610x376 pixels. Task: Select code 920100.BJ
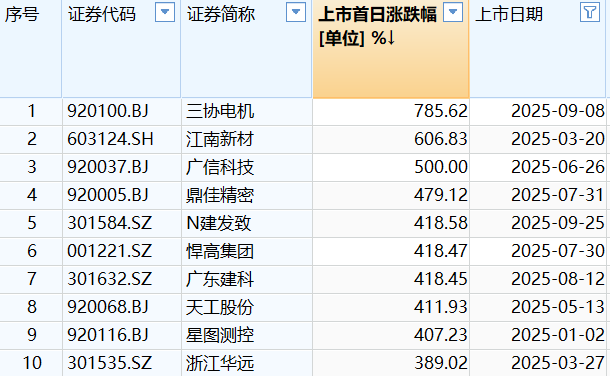(x=108, y=111)
